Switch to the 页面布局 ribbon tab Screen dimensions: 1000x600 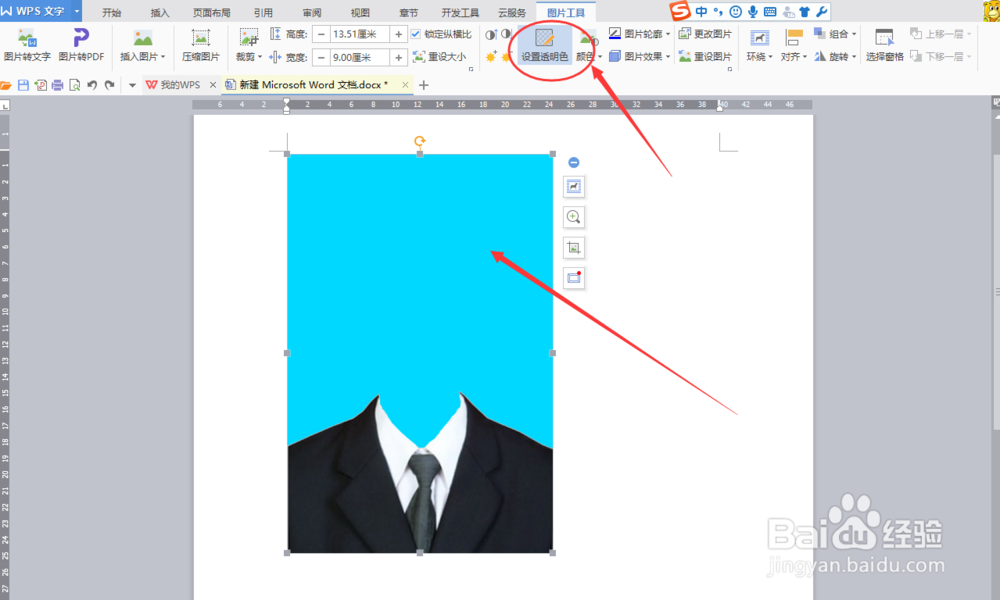[x=211, y=13]
